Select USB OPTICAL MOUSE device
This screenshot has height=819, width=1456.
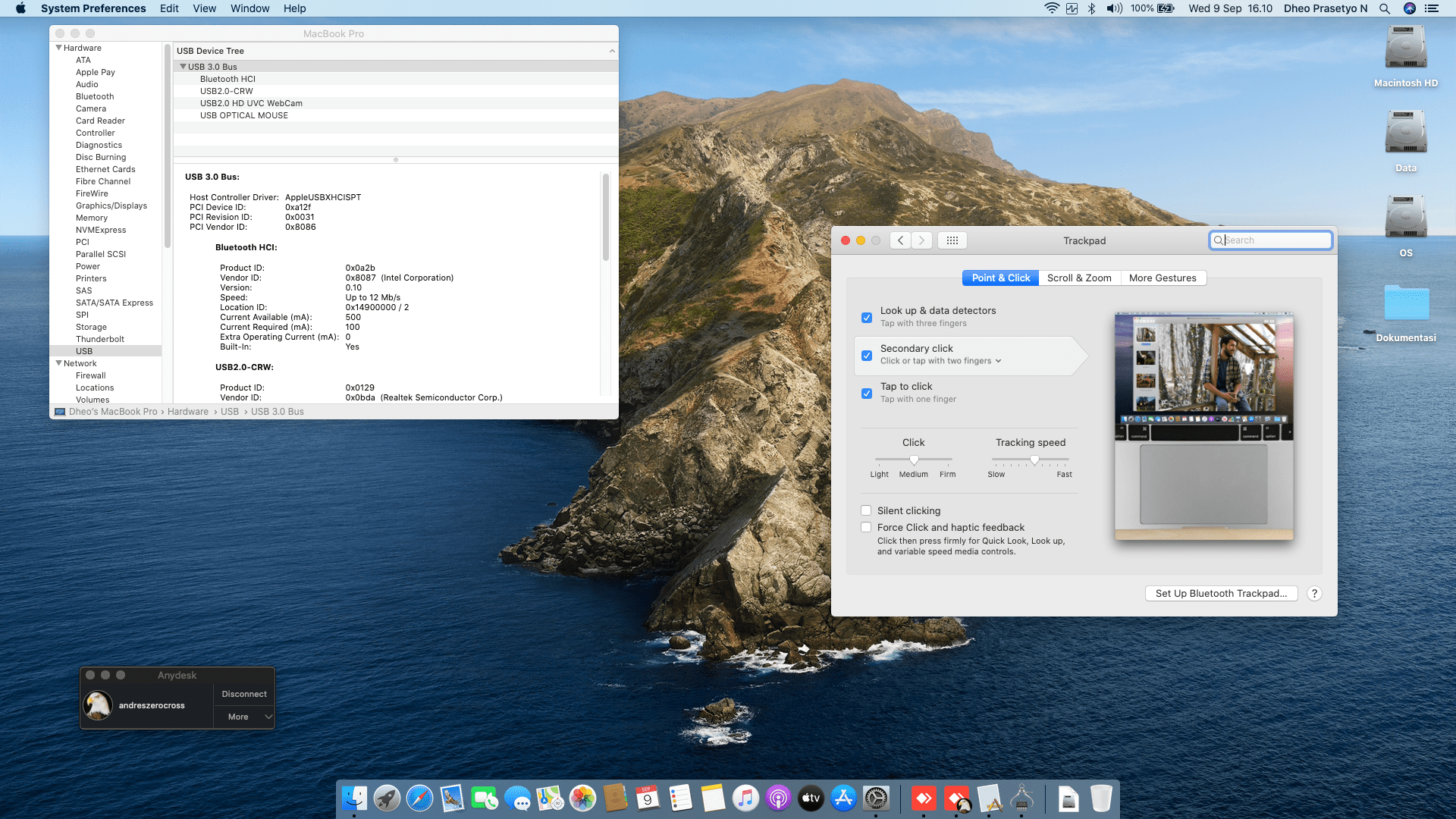tap(244, 115)
